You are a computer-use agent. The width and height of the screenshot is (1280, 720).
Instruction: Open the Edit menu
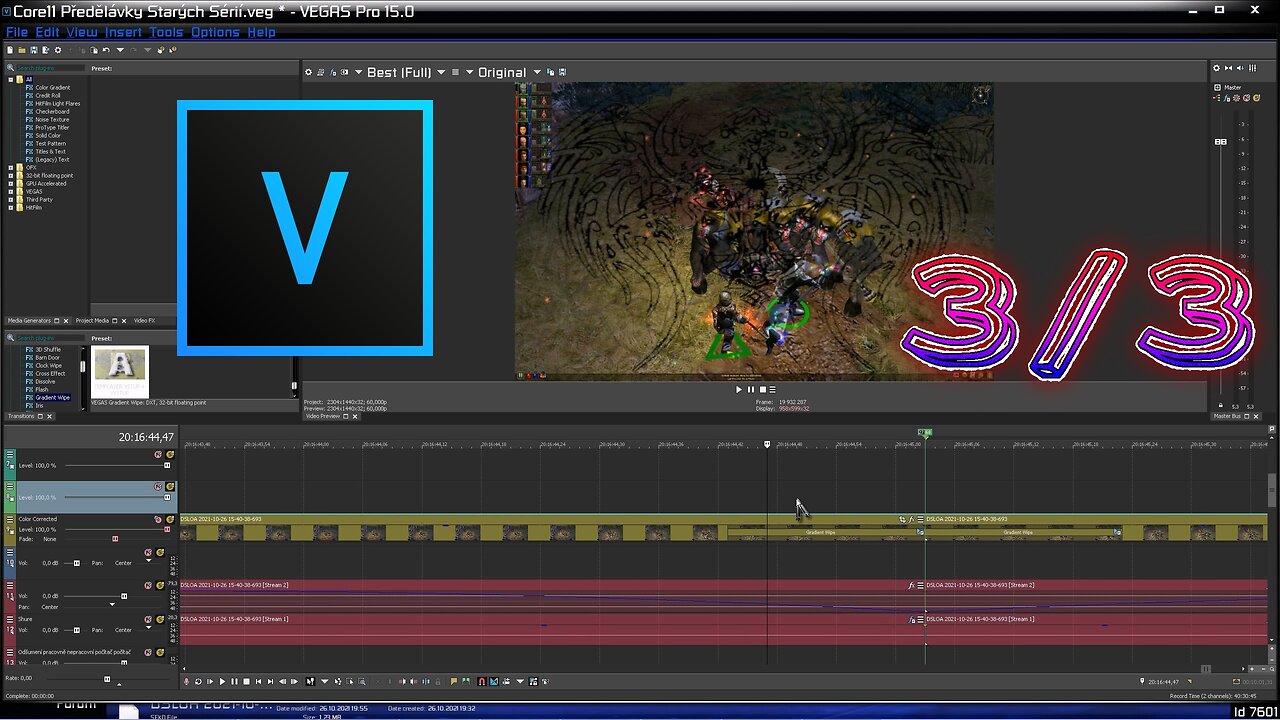47,32
